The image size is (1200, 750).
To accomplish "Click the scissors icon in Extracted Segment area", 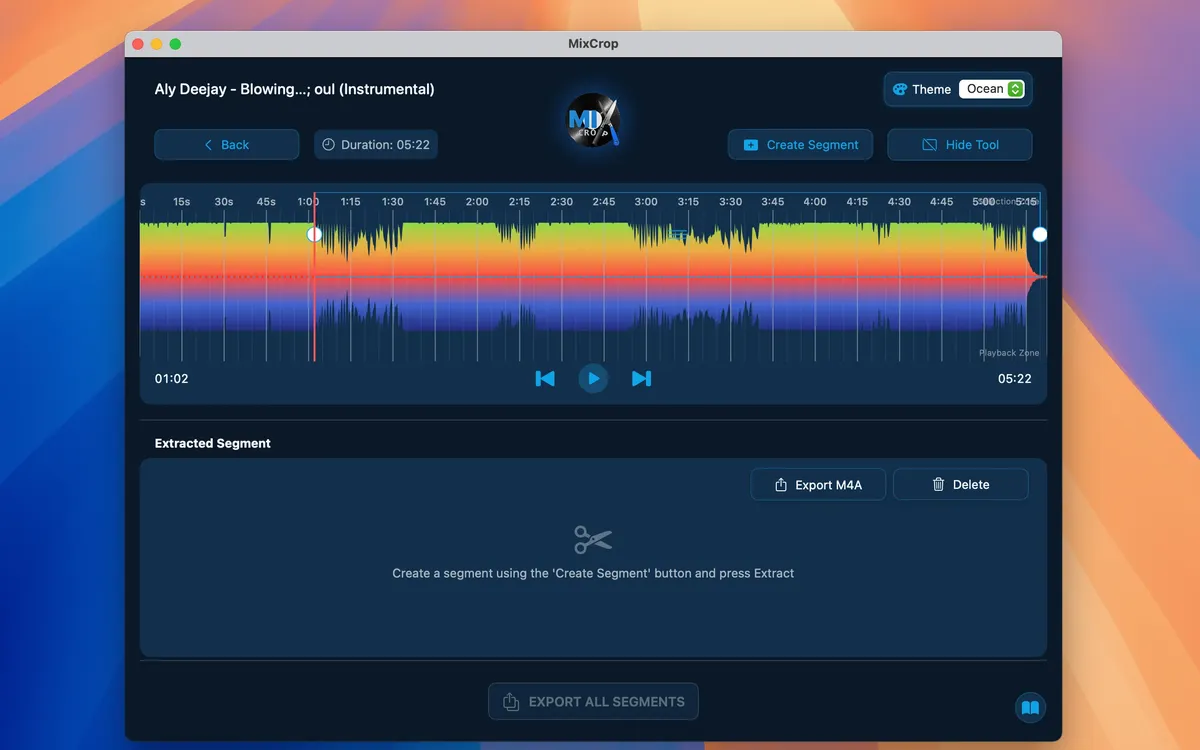I will click(x=592, y=538).
